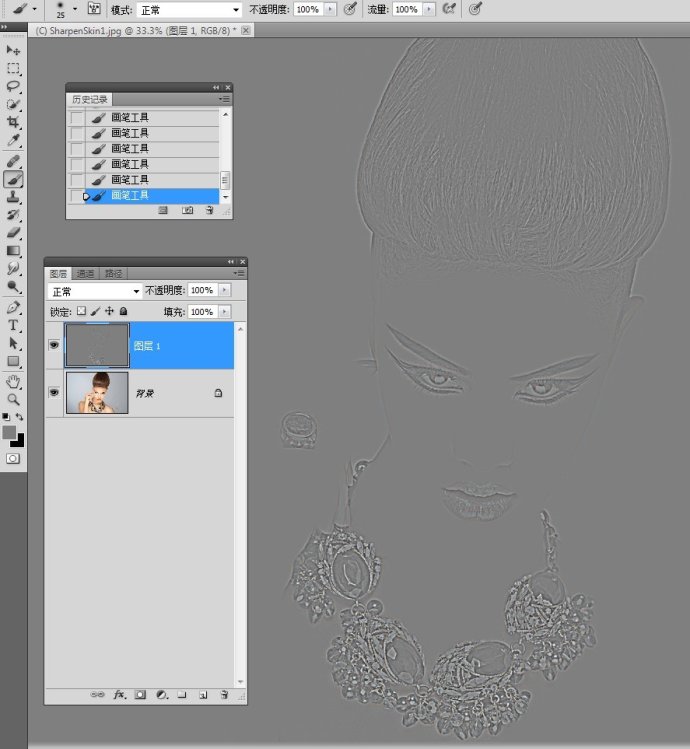The image size is (690, 749).
Task: Open the background color picker
Action: tap(19, 442)
